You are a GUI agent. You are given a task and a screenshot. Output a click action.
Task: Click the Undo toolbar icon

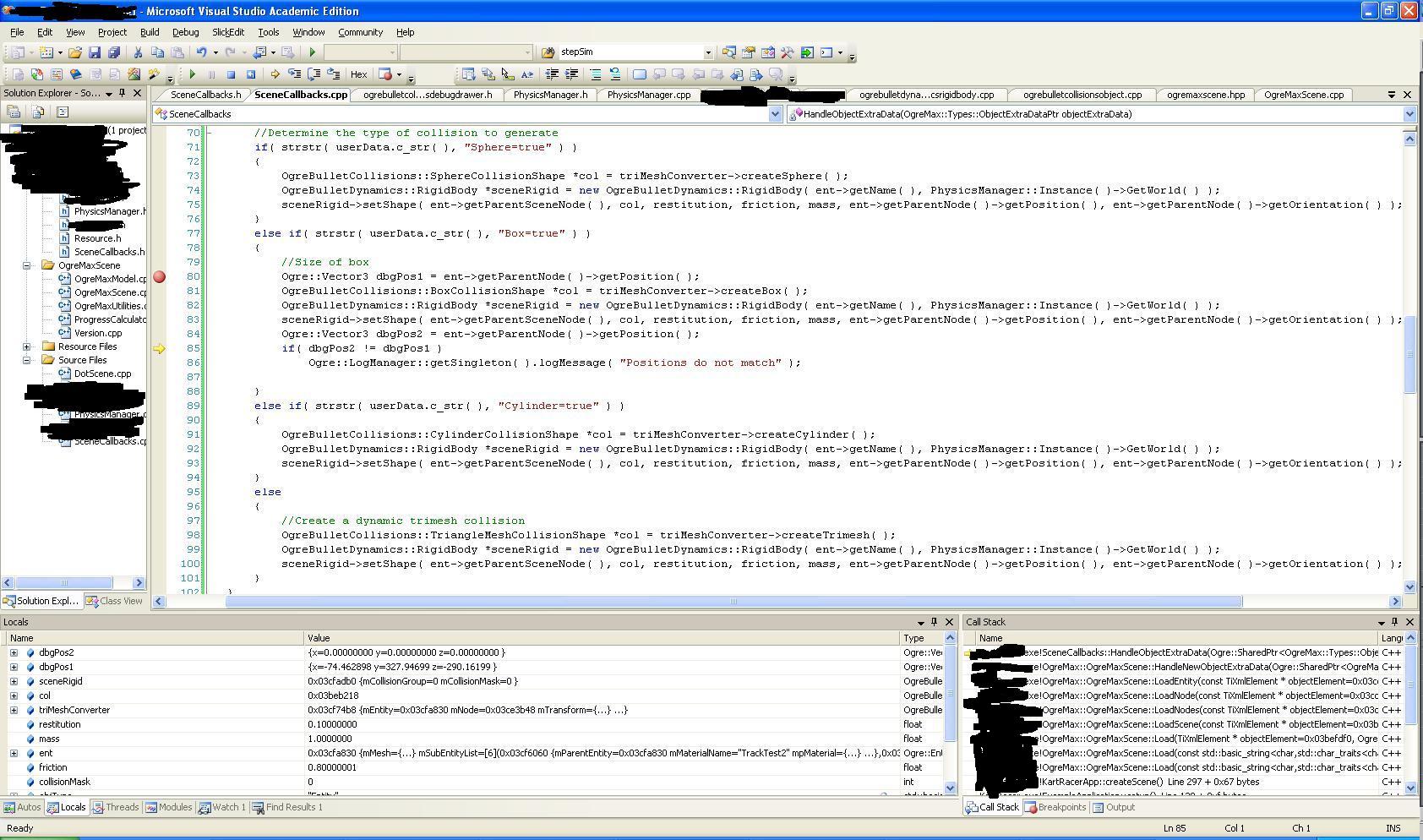(x=201, y=52)
